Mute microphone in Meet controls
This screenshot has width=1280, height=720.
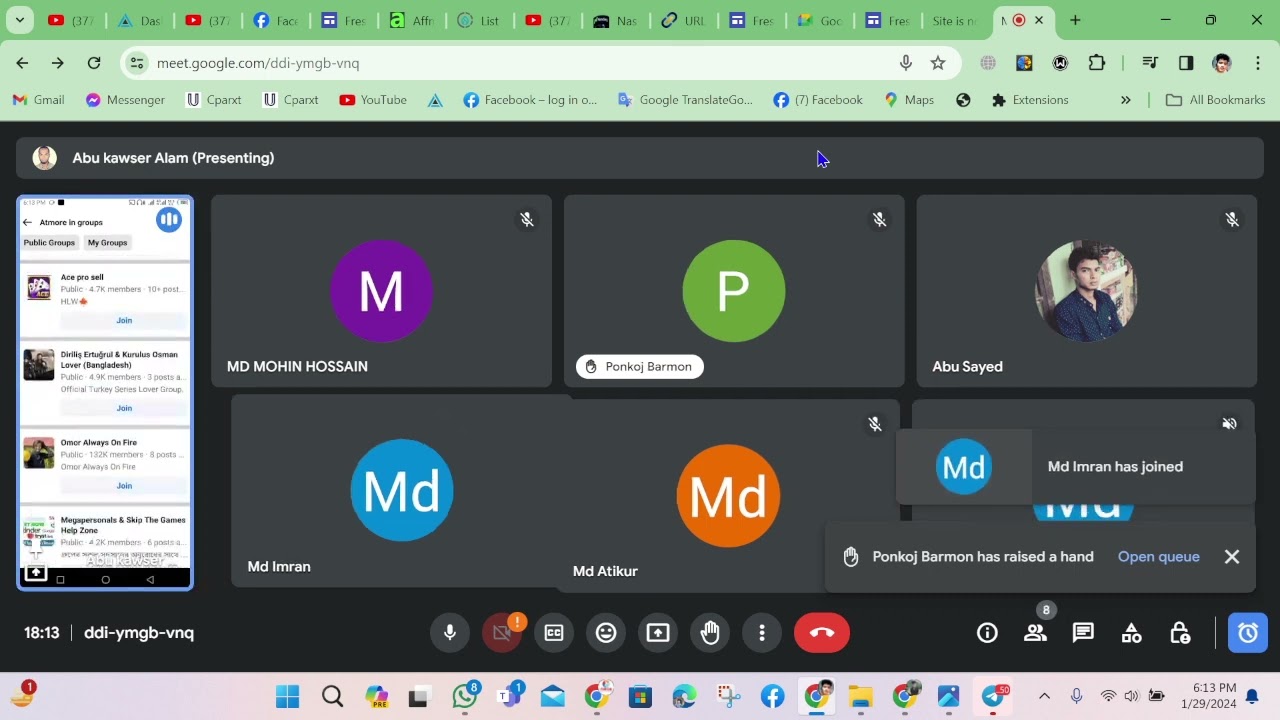pos(450,633)
